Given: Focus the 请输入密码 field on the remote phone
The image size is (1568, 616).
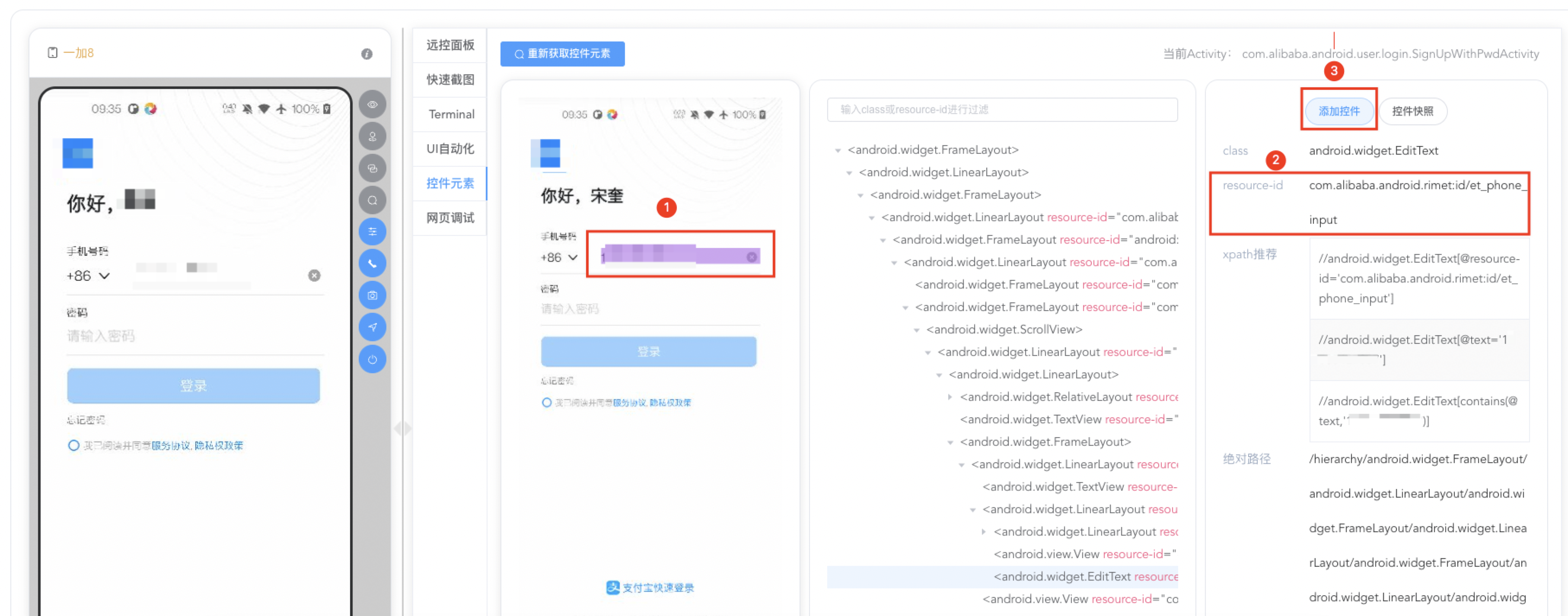Looking at the screenshot, I should [x=195, y=336].
